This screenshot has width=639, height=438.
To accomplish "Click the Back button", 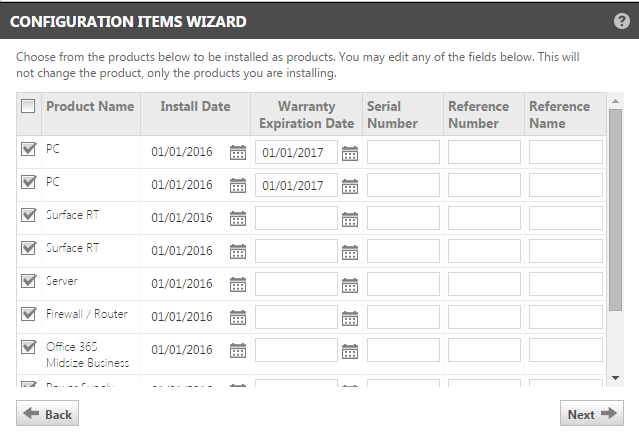I will click(47, 414).
